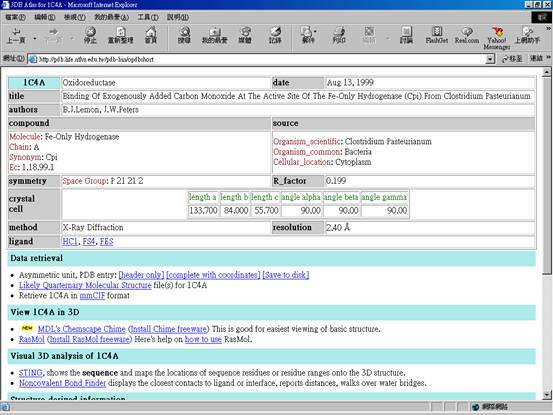Screen dimensions: 553x415
Task: Click the date value 'Aug 13, 1999'
Action: (350, 83)
